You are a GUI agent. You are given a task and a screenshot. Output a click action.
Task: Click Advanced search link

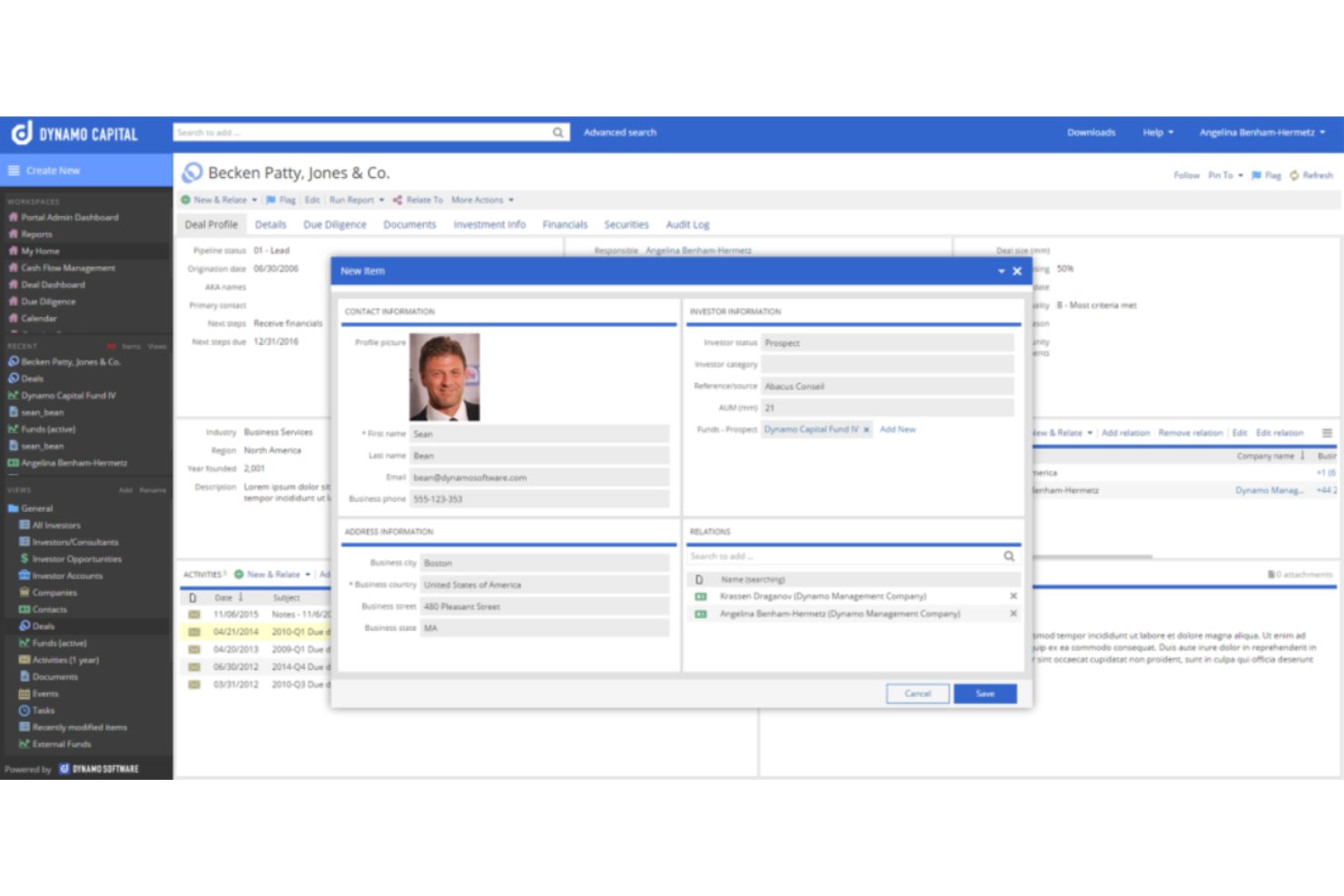tap(620, 133)
